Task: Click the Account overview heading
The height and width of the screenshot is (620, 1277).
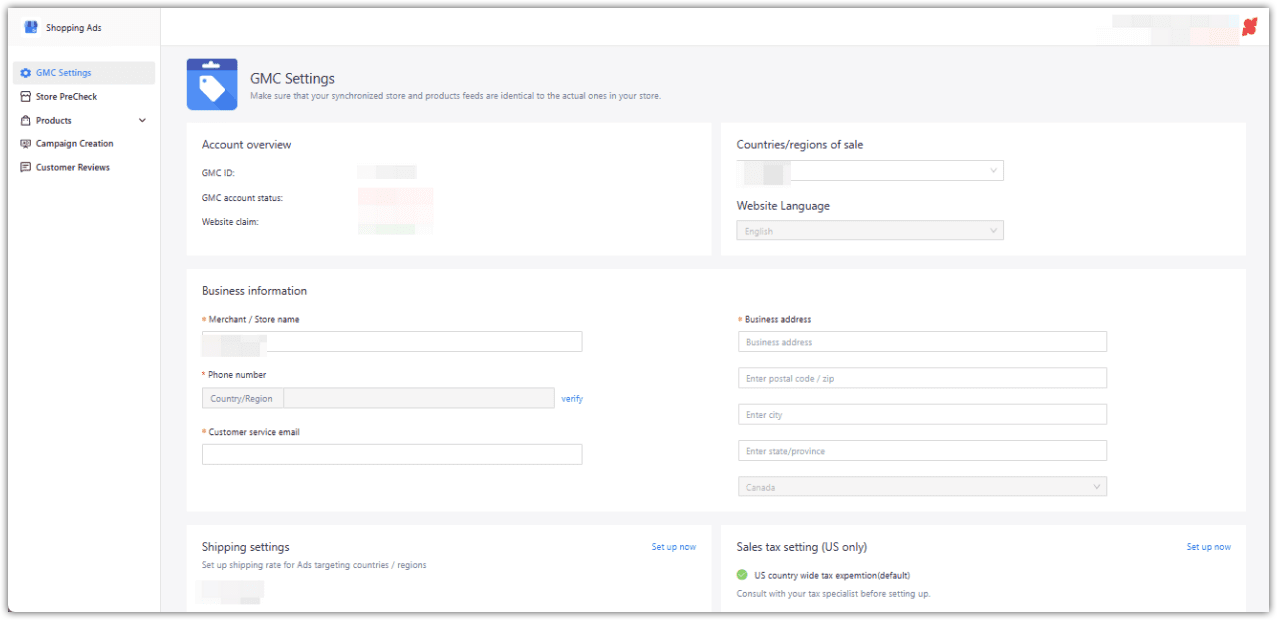Action: pyautogui.click(x=247, y=145)
